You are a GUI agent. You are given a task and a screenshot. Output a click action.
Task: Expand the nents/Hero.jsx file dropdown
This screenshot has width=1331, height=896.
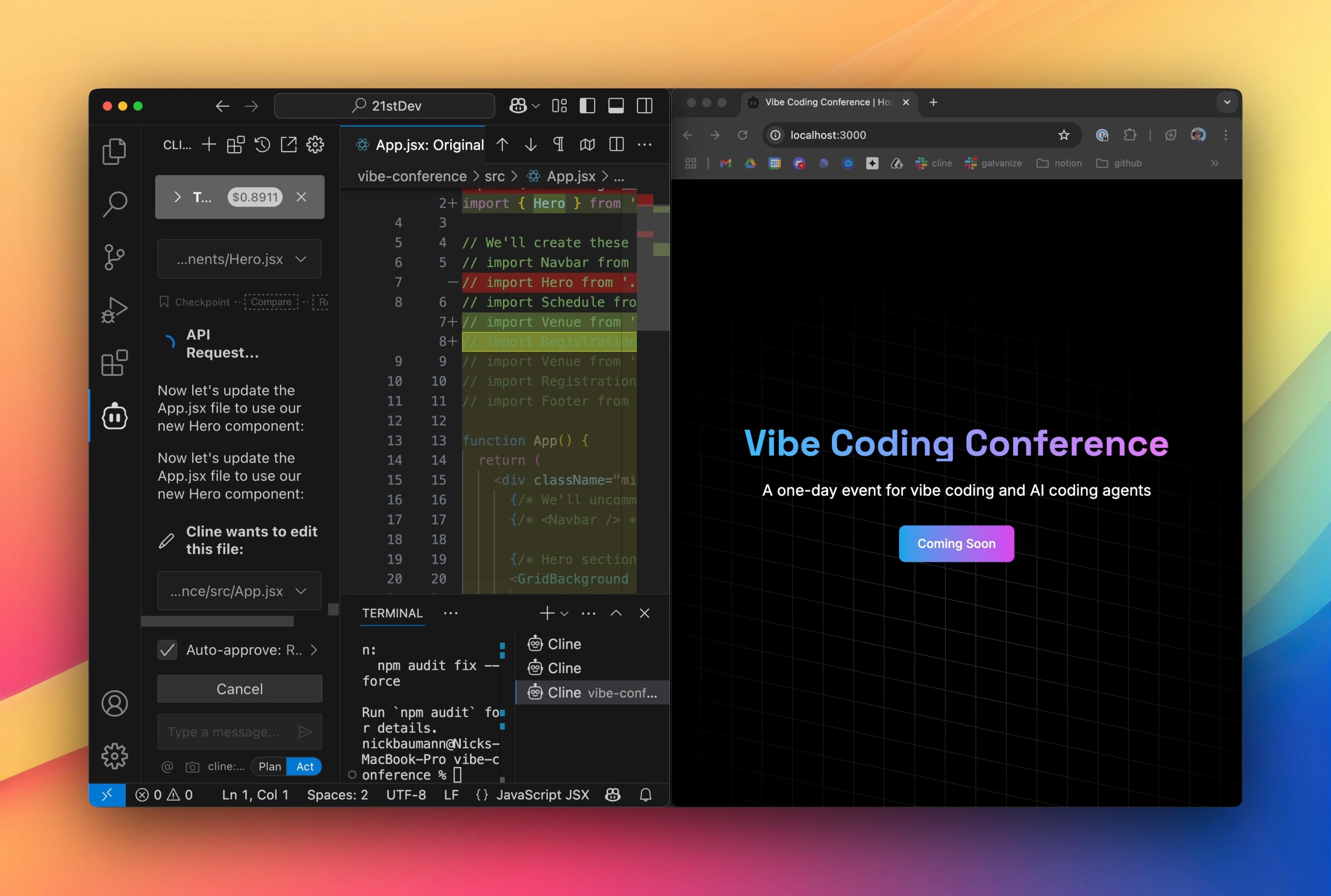tap(301, 259)
